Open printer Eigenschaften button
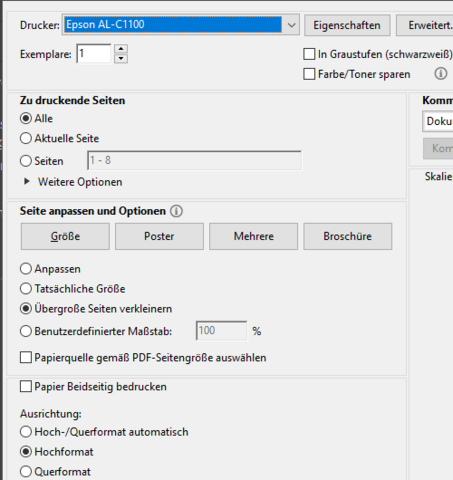The height and width of the screenshot is (480, 453). pos(347,25)
